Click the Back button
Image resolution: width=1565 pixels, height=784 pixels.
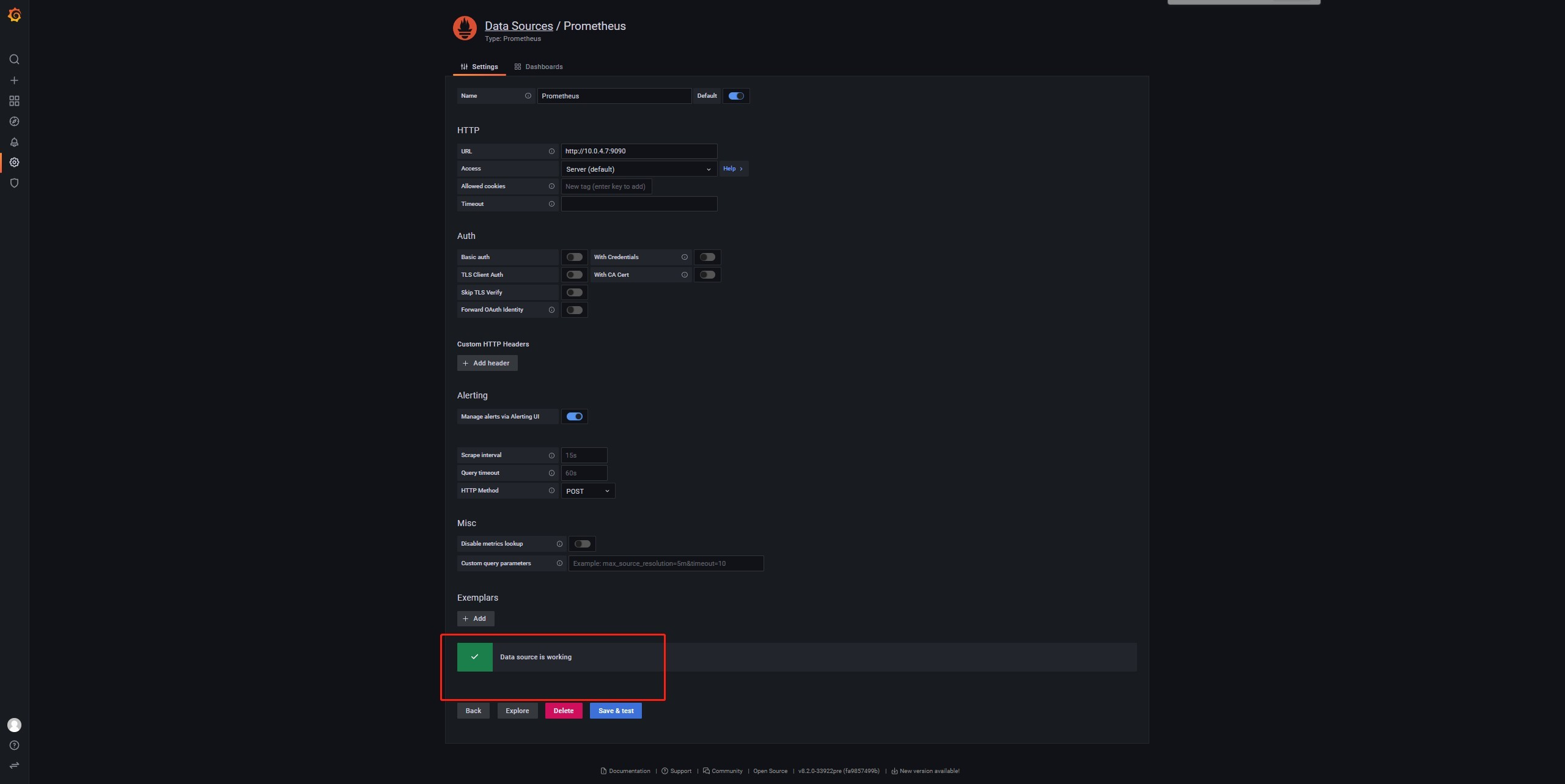click(473, 711)
